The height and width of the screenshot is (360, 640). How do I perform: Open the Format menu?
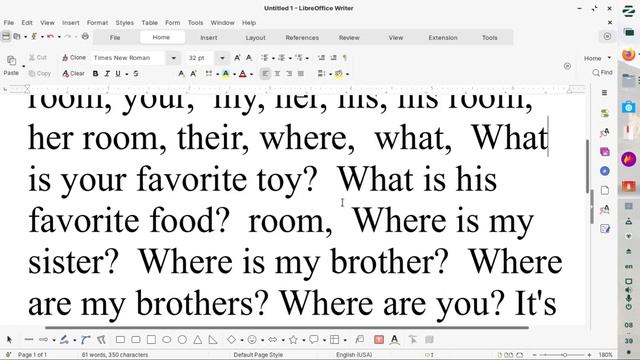[x=97, y=23]
